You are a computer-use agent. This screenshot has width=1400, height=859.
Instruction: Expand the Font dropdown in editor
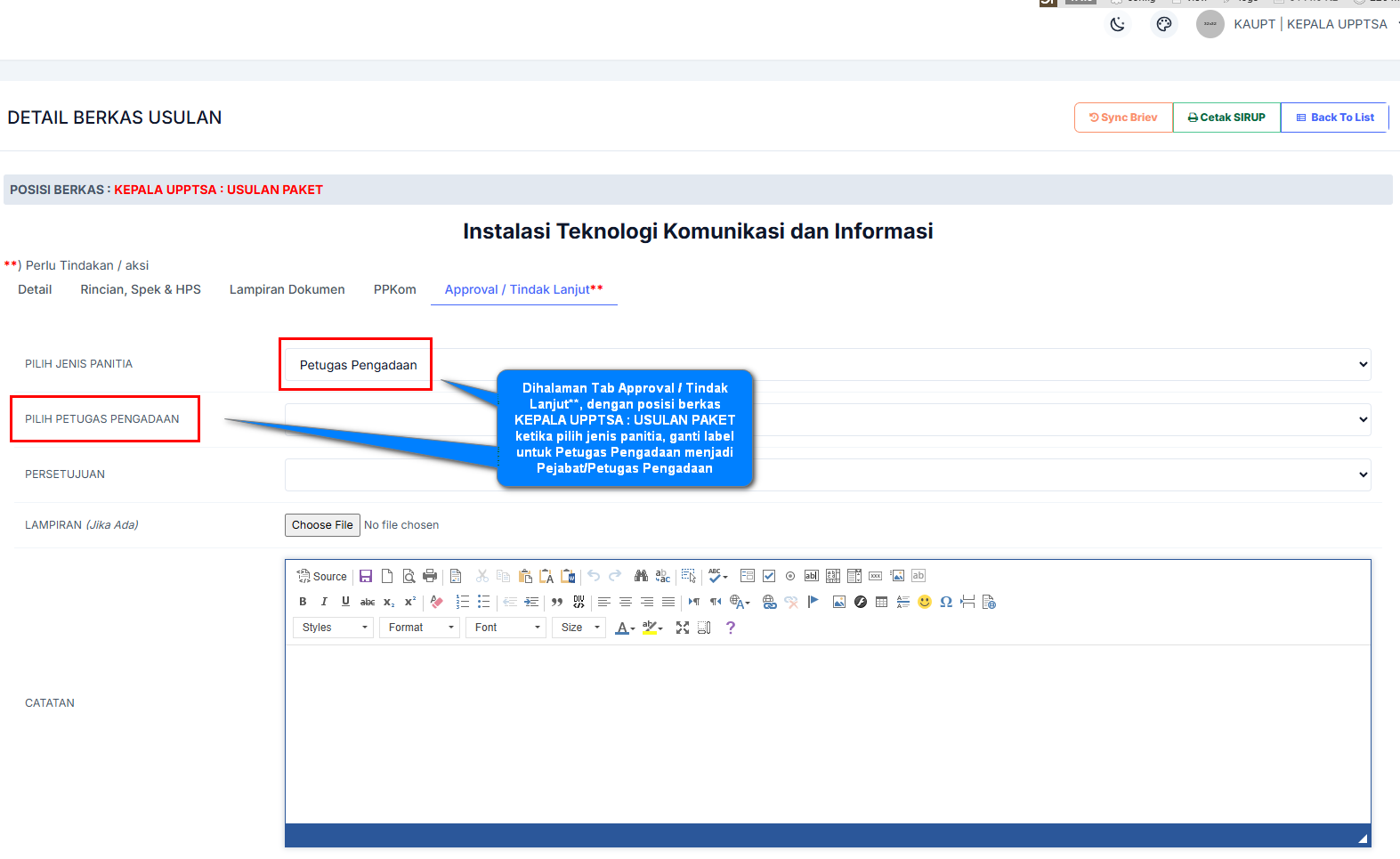pos(506,628)
